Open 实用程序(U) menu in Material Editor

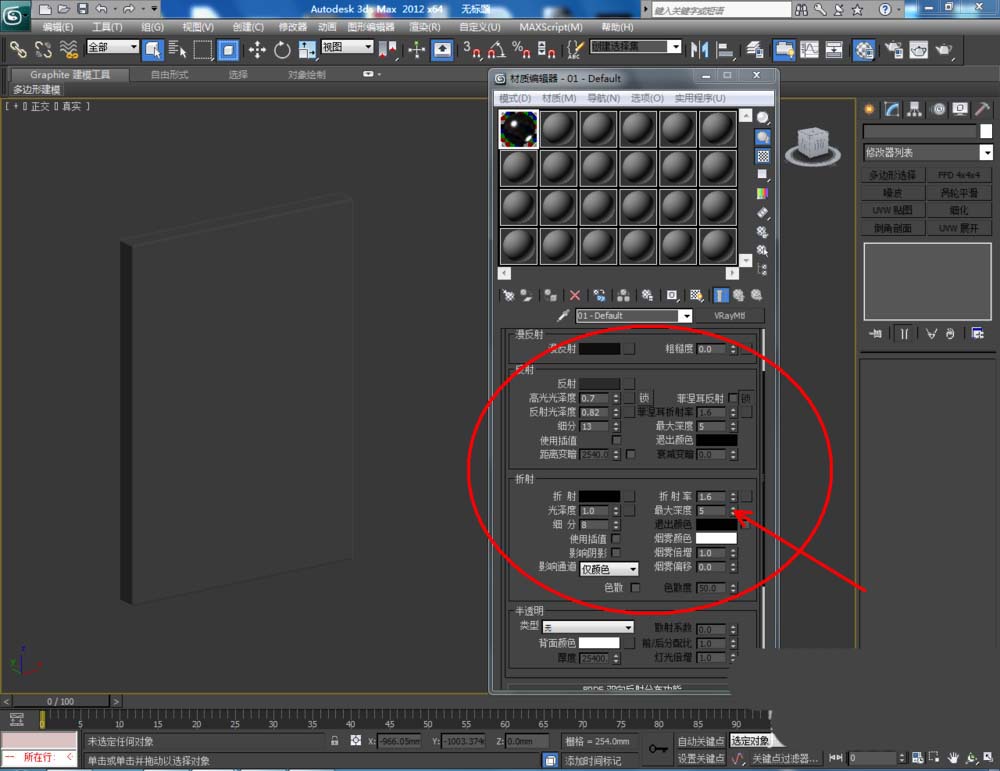coord(700,98)
